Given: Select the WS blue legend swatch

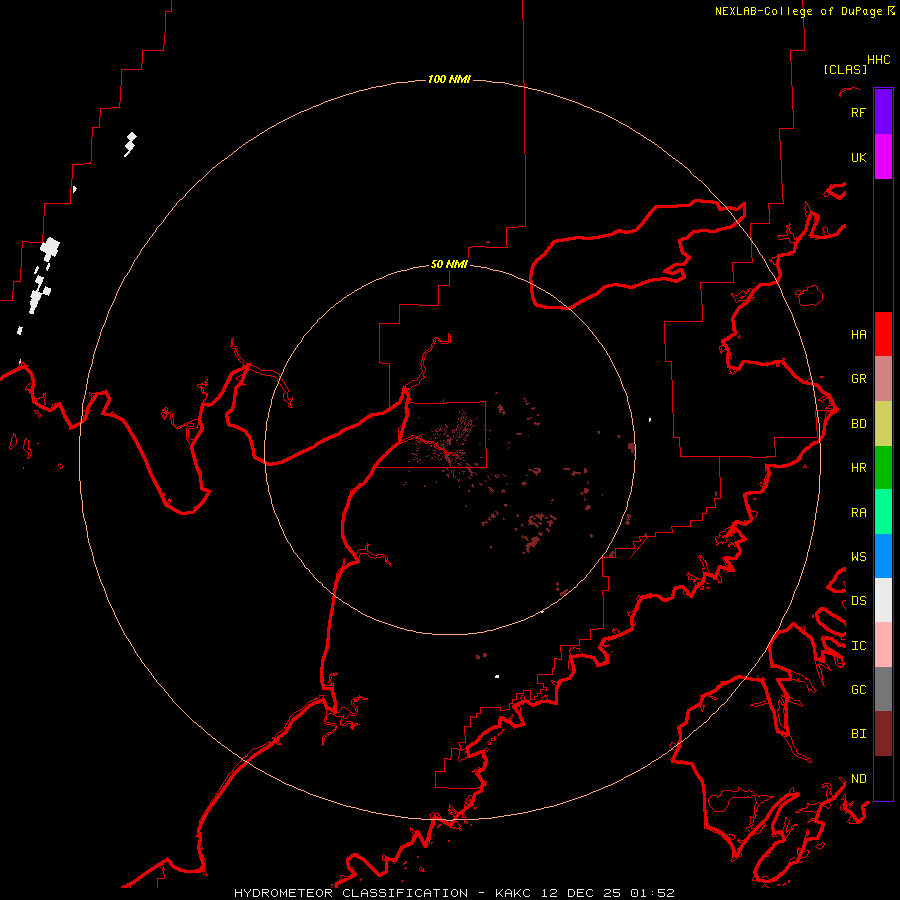Looking at the screenshot, I should point(883,556).
